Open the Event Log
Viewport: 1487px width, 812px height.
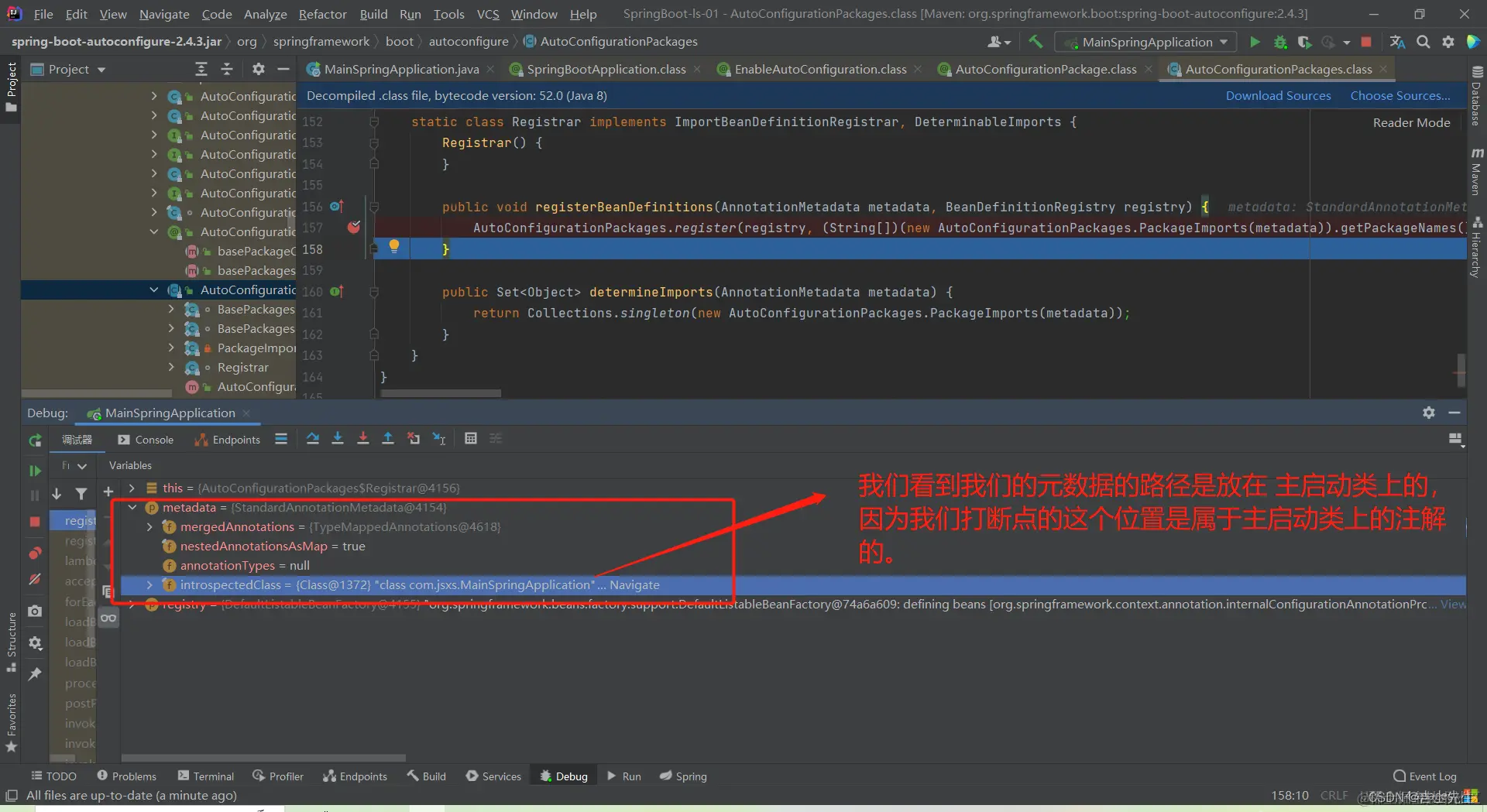pyautogui.click(x=1425, y=776)
